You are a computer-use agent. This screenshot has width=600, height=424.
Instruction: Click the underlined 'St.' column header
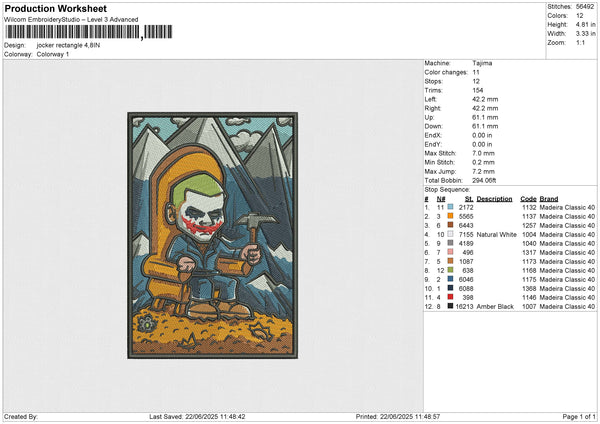(469, 199)
